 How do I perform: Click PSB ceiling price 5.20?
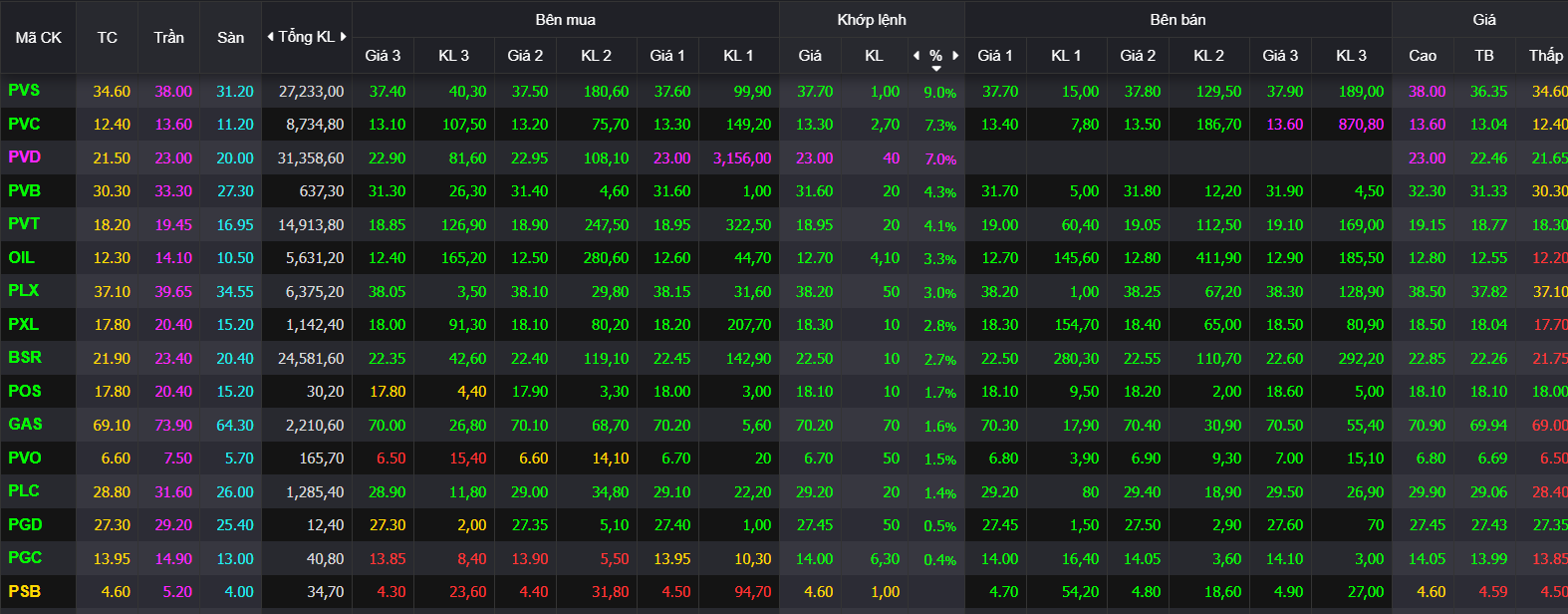click(x=178, y=592)
